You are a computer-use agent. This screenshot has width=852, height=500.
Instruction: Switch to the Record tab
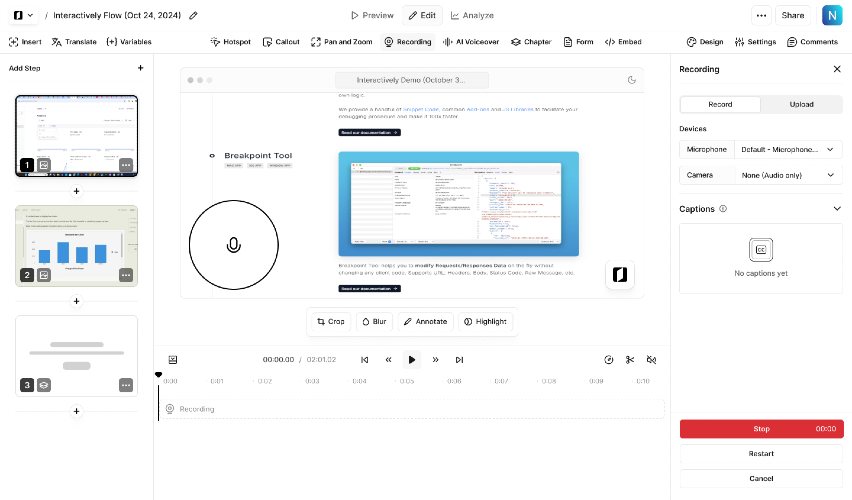[720, 104]
